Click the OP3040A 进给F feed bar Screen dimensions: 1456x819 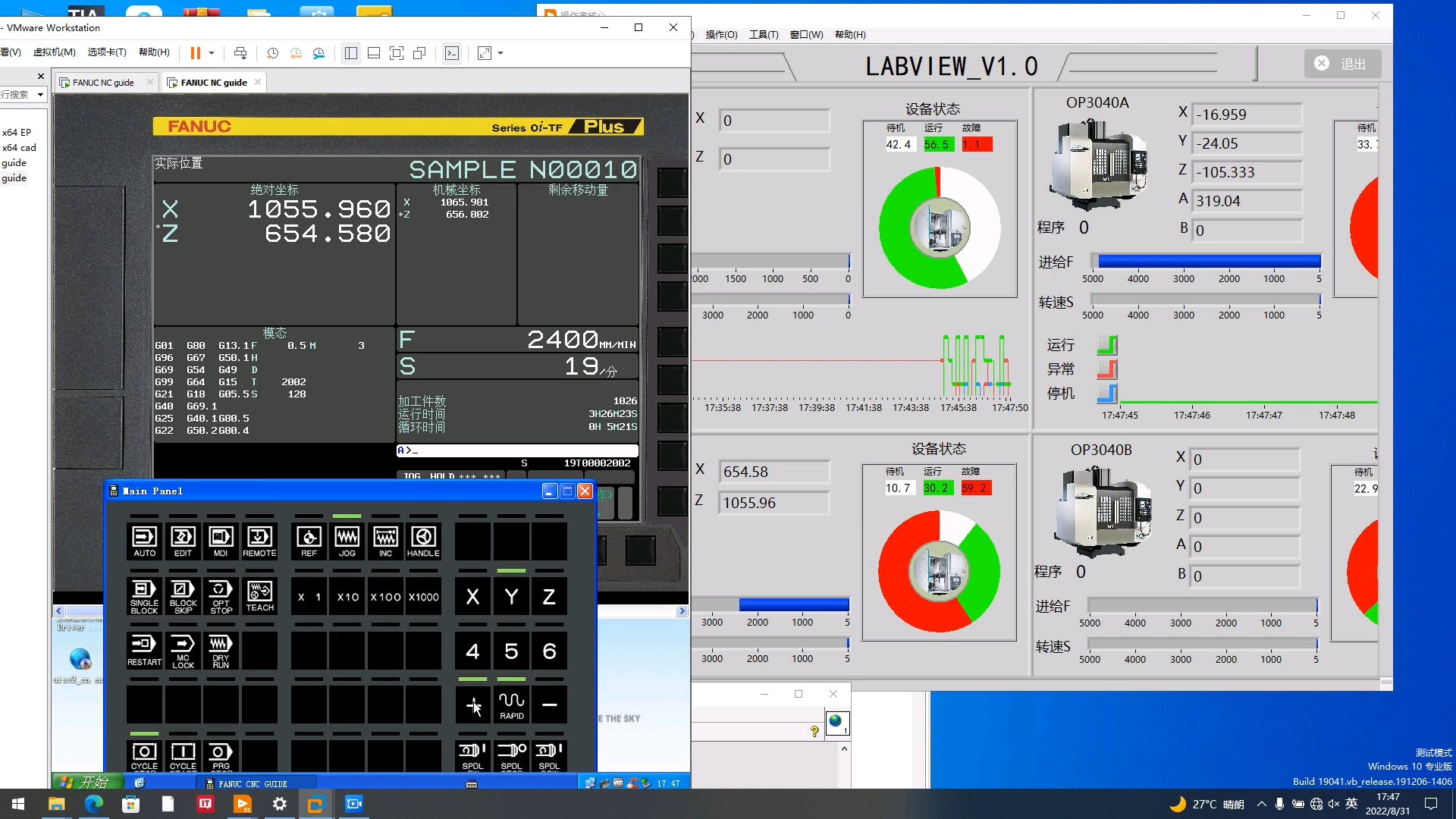point(1206,262)
